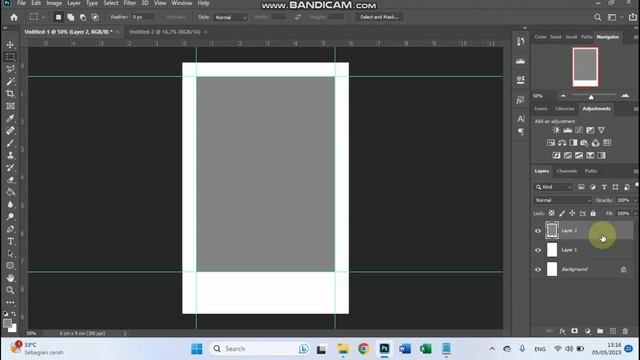This screenshot has width=640, height=360.
Task: Open the Style dropdown in options bar
Action: pyautogui.click(x=231, y=17)
